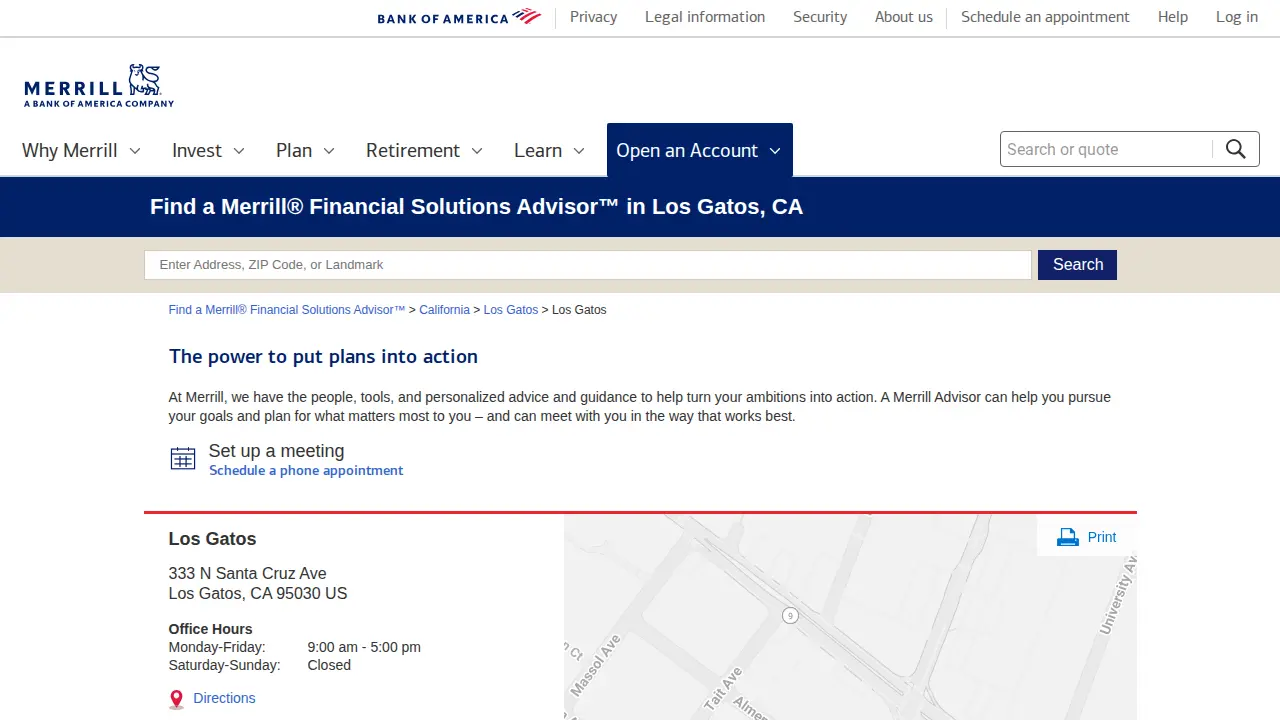
Task: Open Schedule an appointment in header
Action: [1045, 17]
